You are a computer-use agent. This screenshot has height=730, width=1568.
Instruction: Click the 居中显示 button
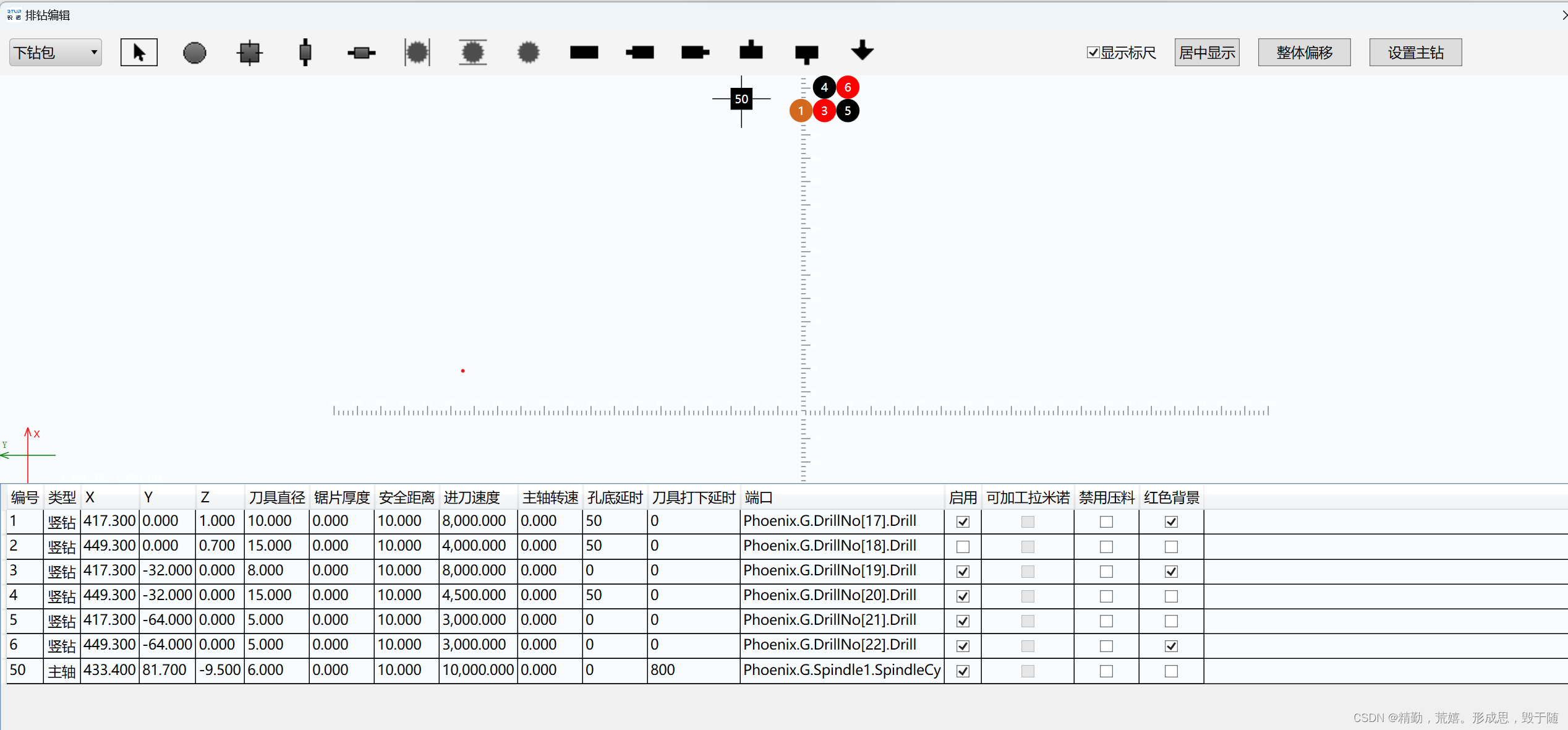tap(1206, 53)
